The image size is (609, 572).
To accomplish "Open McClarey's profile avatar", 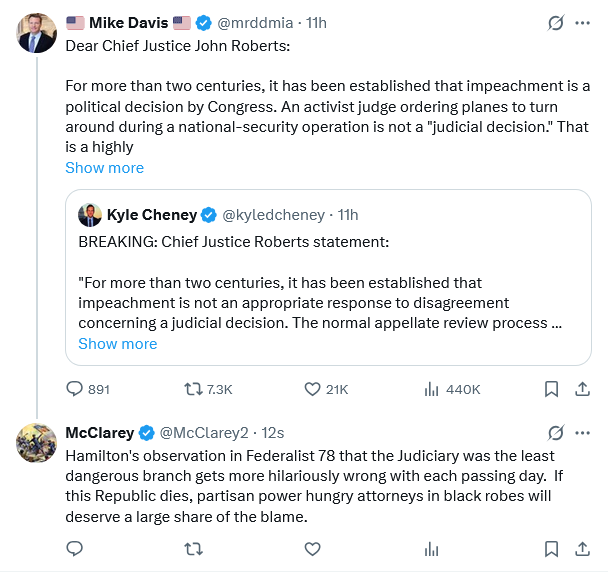I will tap(37, 443).
